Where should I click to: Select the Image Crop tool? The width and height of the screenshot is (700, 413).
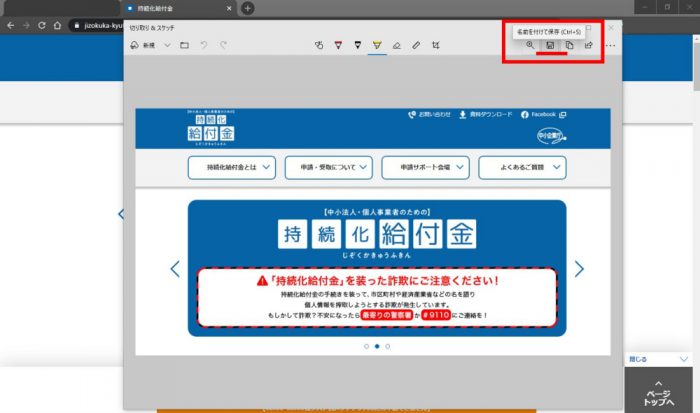coord(436,45)
